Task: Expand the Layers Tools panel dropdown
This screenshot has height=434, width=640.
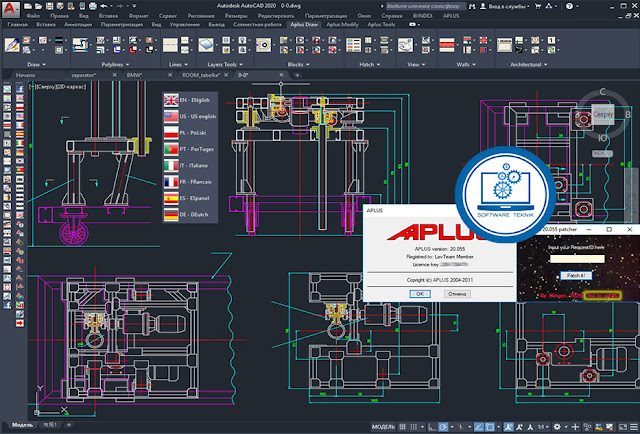Action: tap(225, 65)
